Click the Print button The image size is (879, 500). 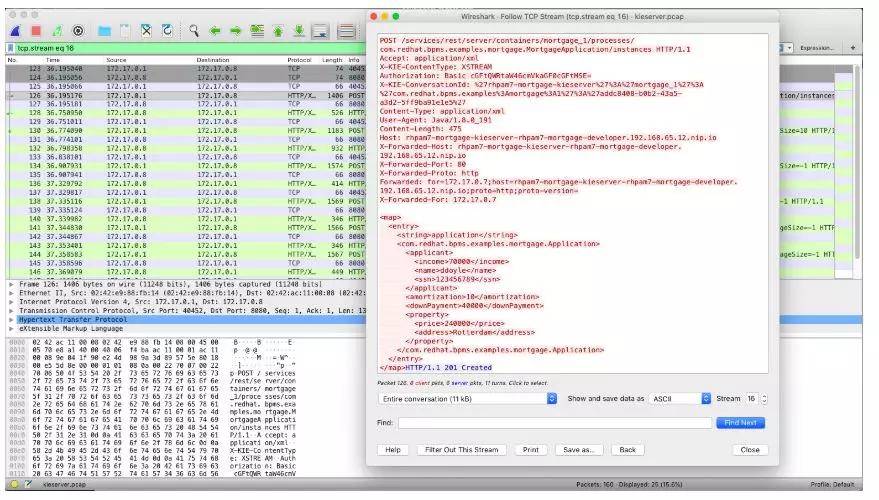coord(531,450)
